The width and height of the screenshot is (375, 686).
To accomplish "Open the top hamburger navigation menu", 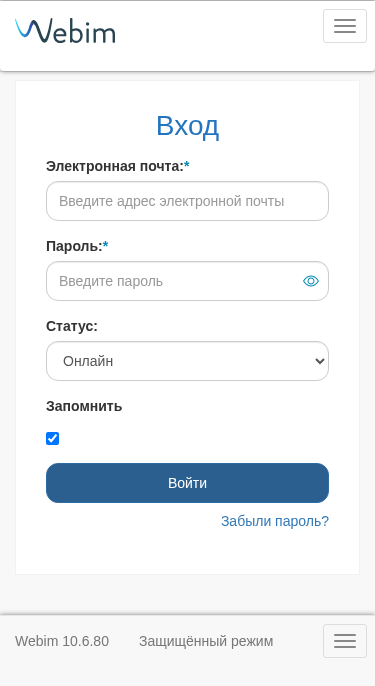I will pos(345,26).
